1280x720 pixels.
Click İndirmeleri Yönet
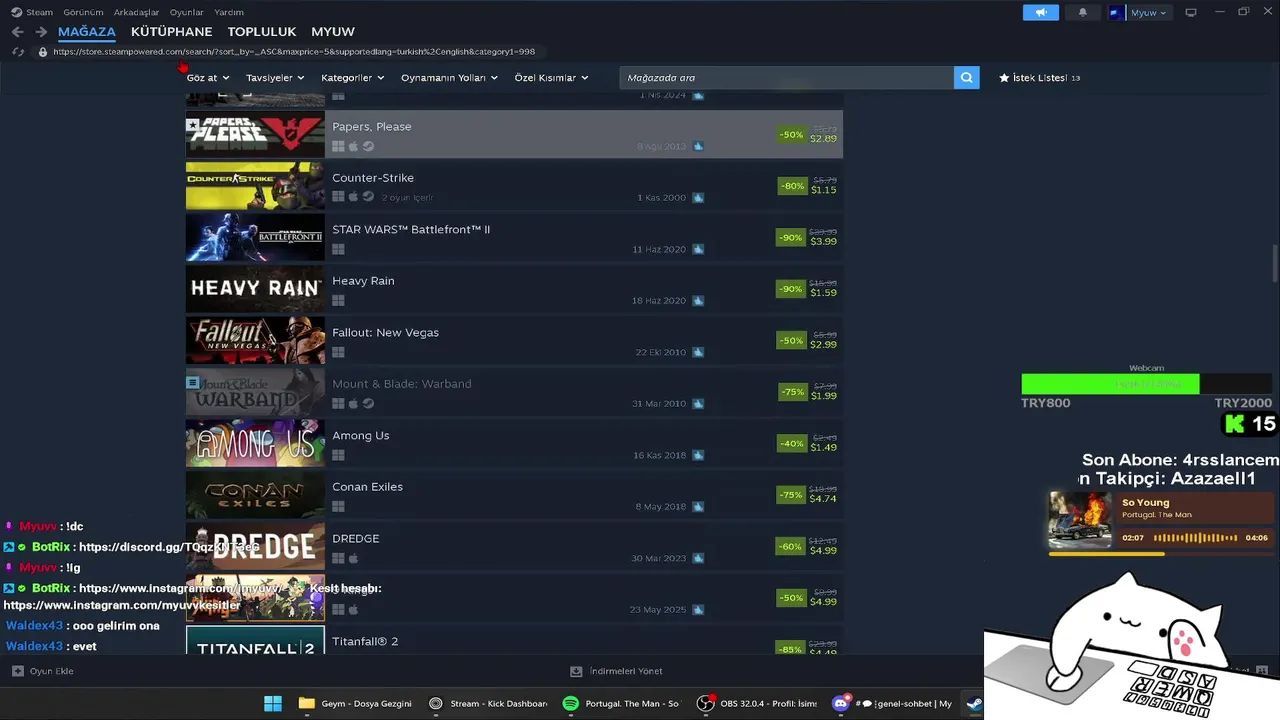point(616,671)
